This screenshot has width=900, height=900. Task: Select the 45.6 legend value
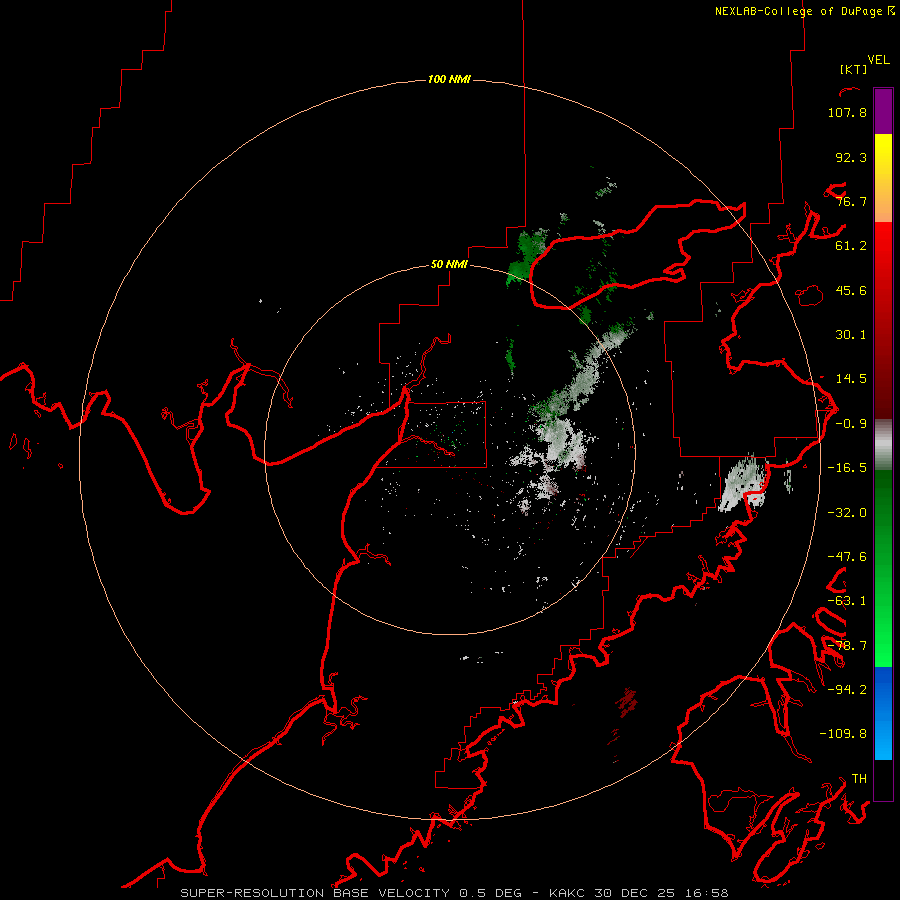click(851, 290)
